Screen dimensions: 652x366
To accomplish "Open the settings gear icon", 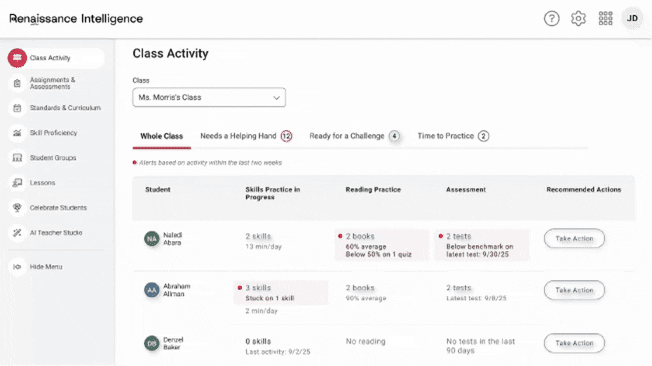I will [x=578, y=18].
